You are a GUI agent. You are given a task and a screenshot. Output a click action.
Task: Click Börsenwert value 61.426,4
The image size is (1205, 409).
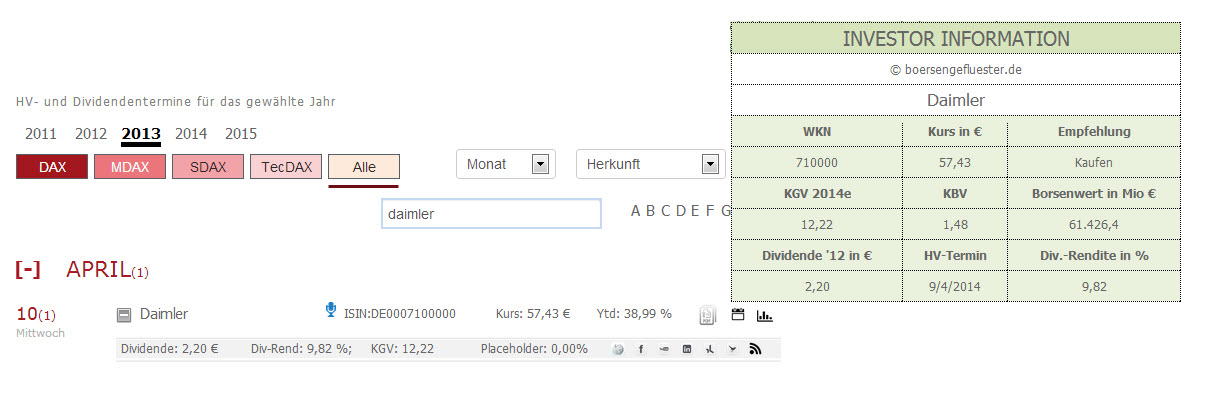point(1094,224)
